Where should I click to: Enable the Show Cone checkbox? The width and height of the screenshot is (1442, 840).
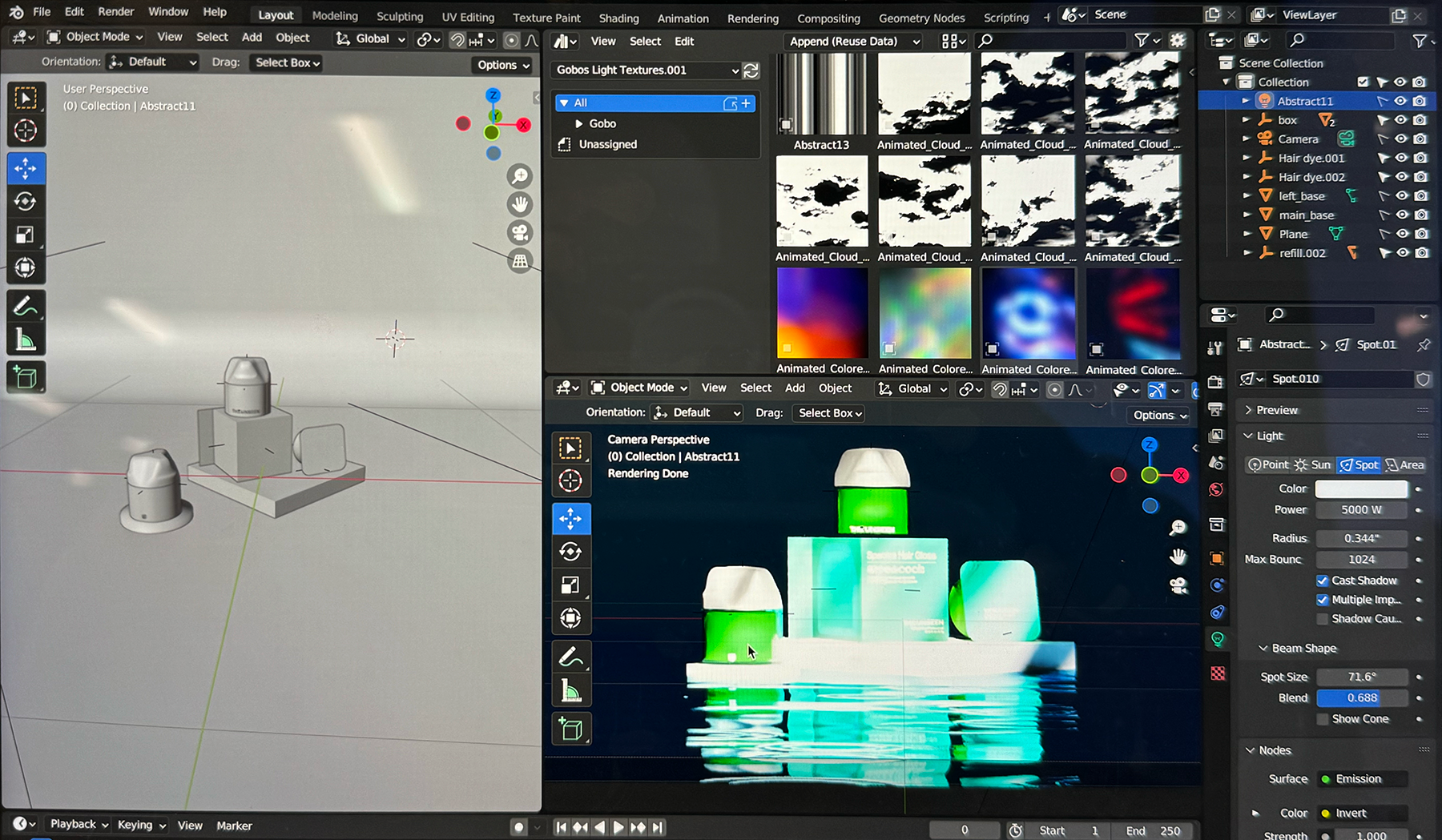click(x=1322, y=719)
